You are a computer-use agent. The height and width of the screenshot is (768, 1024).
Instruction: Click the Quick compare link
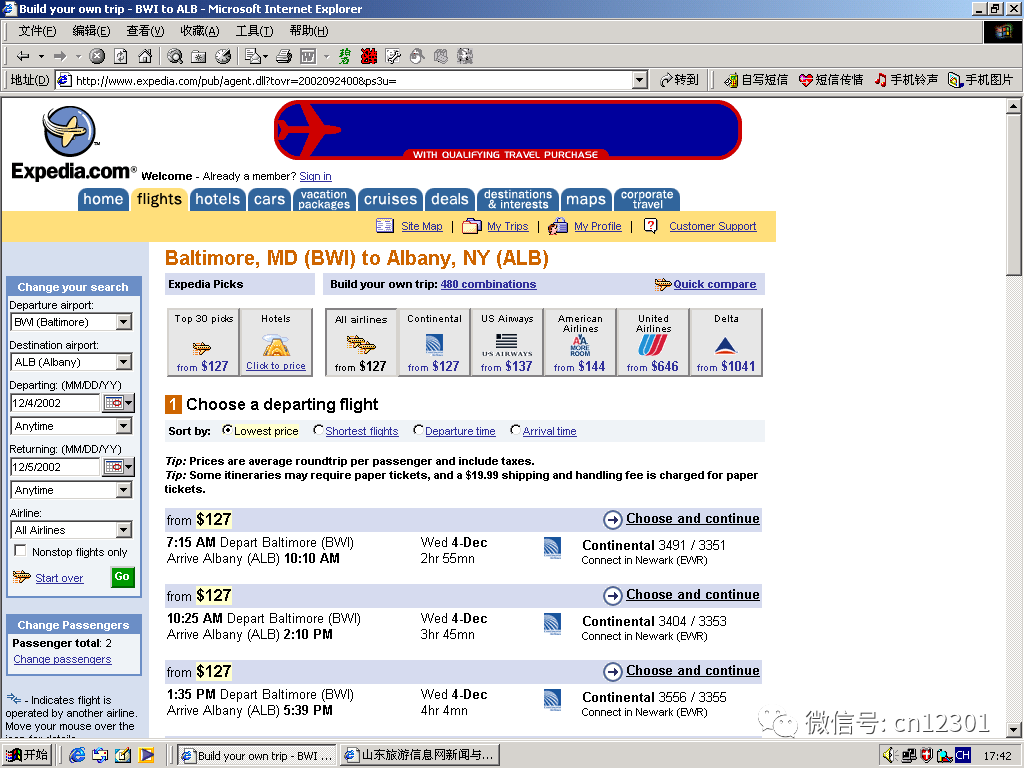[x=714, y=284]
